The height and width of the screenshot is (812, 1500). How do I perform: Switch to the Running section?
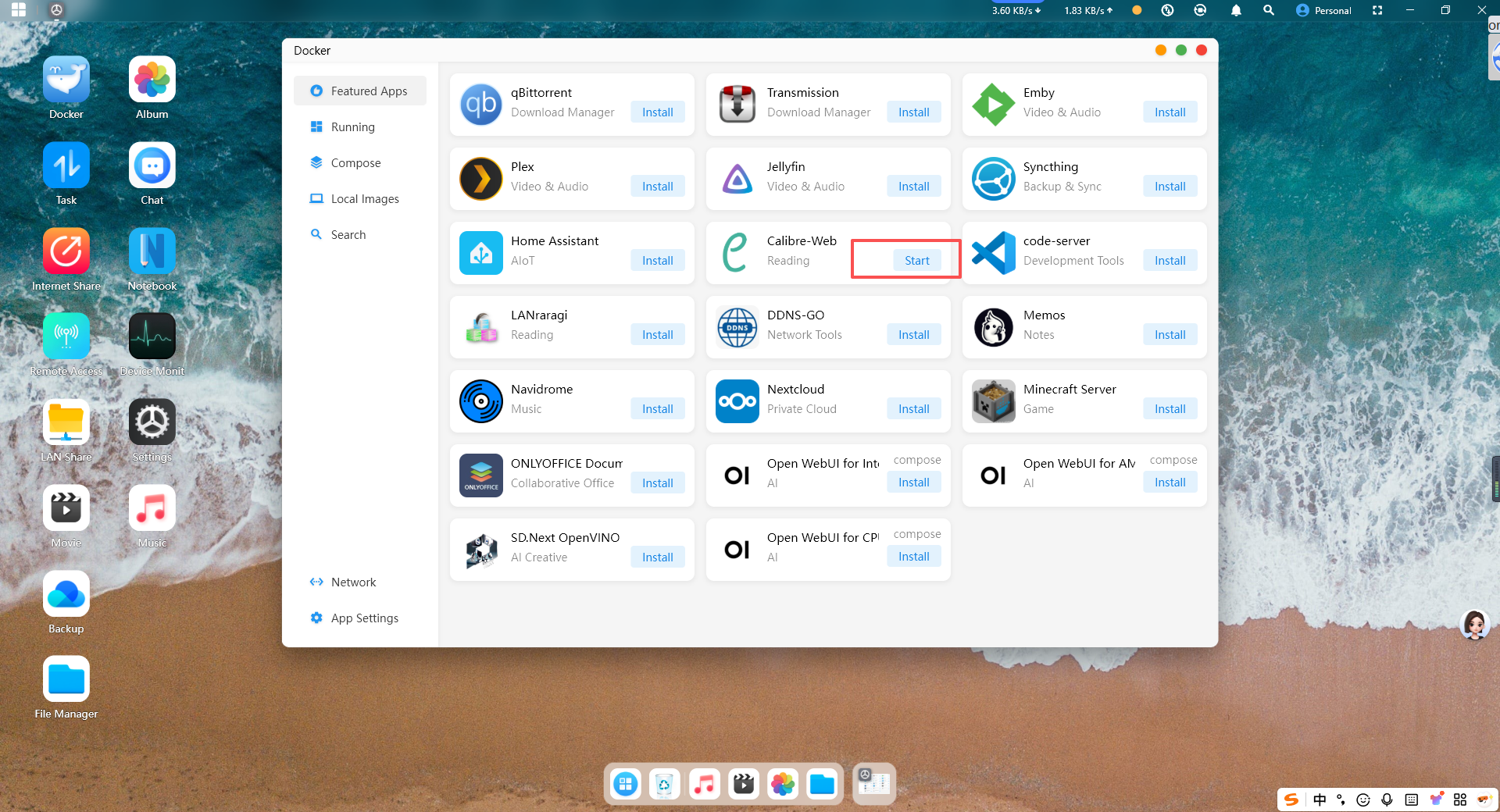pos(360,126)
